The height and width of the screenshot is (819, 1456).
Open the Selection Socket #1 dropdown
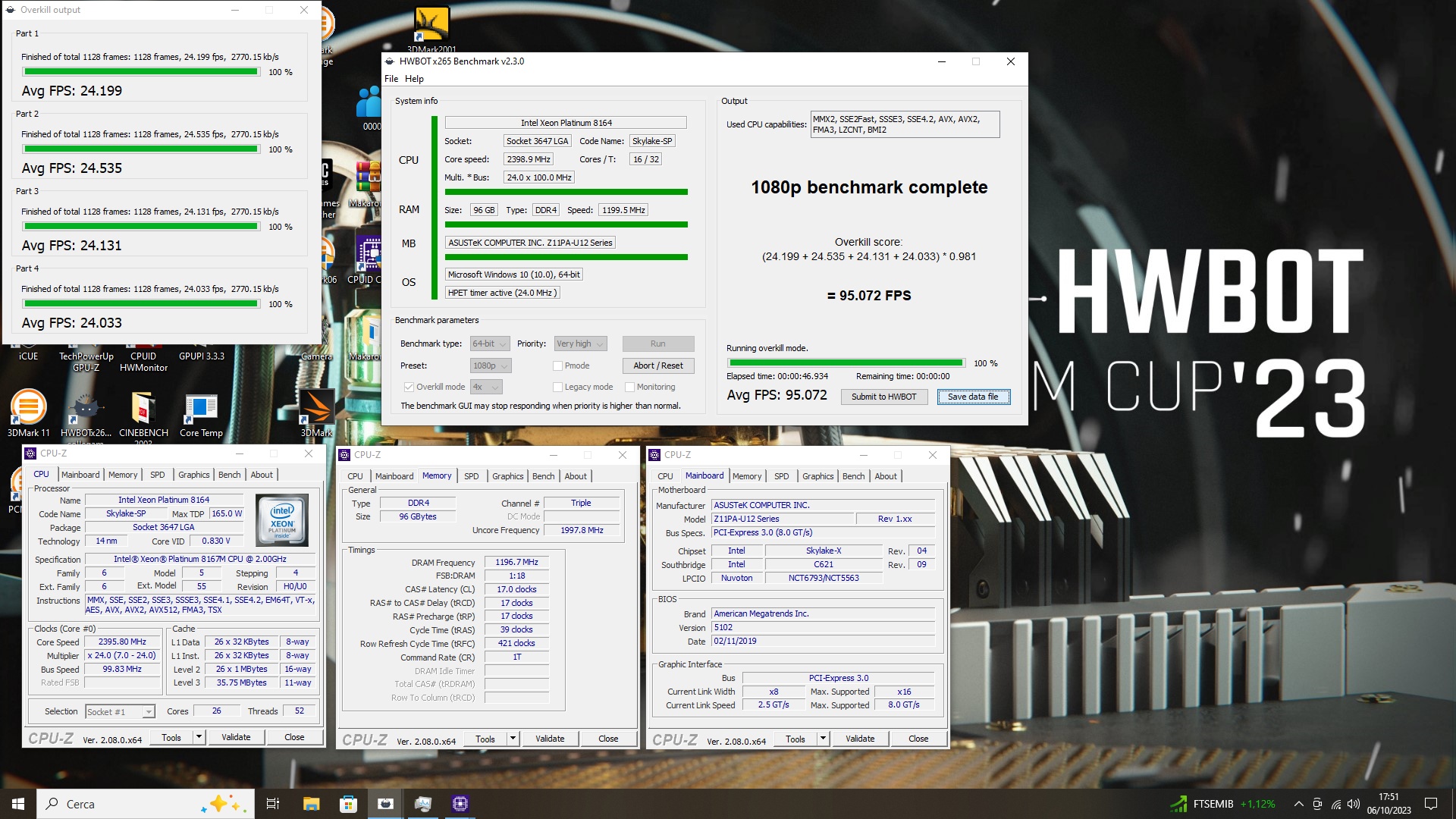120,711
